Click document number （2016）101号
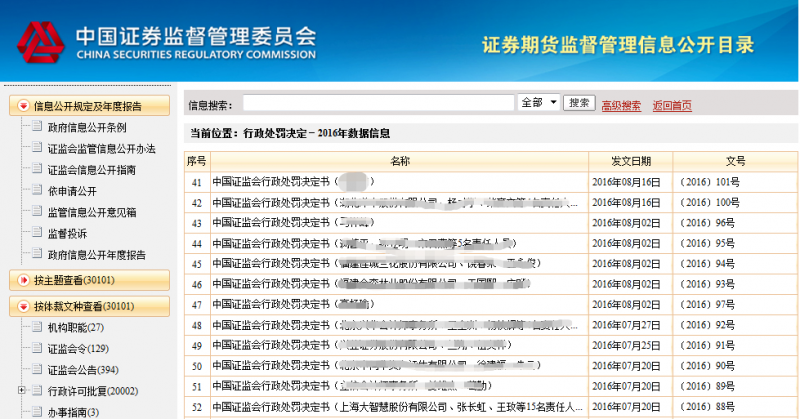This screenshot has height=419, width=800. [x=707, y=182]
